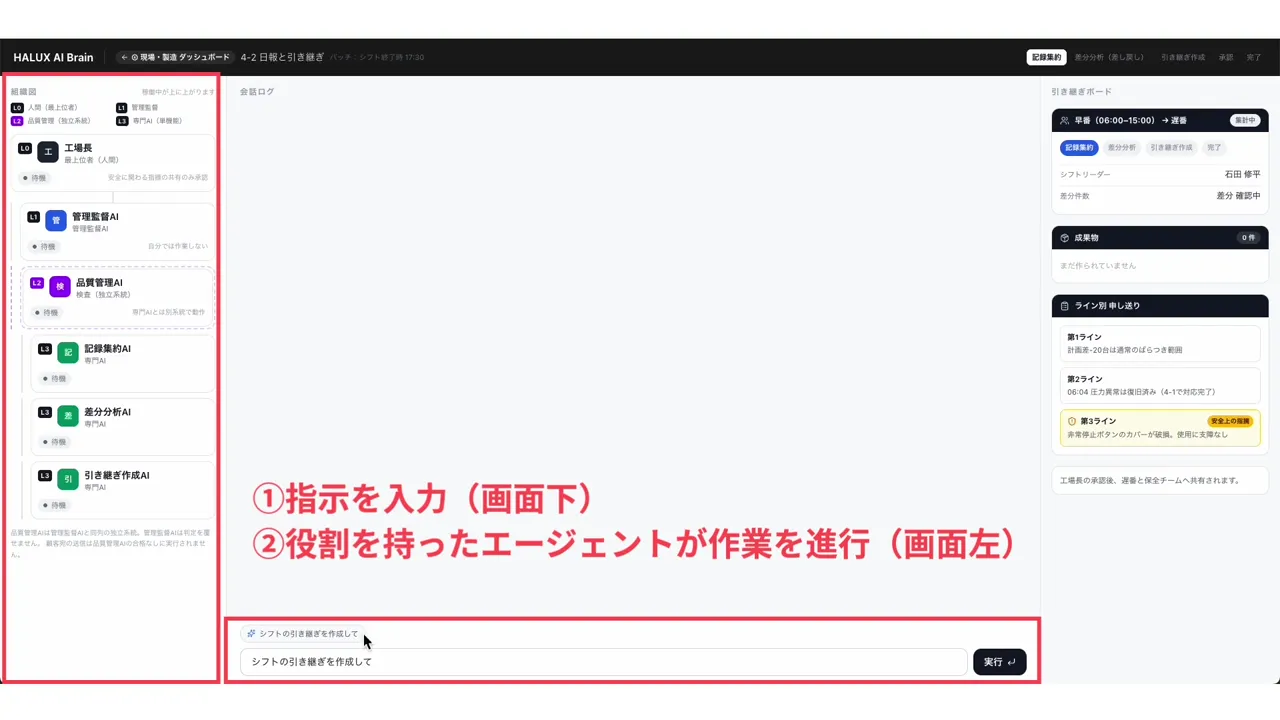Click the 工場長 avatar icon
This screenshot has width=1280, height=720.
pyautogui.click(x=48, y=152)
